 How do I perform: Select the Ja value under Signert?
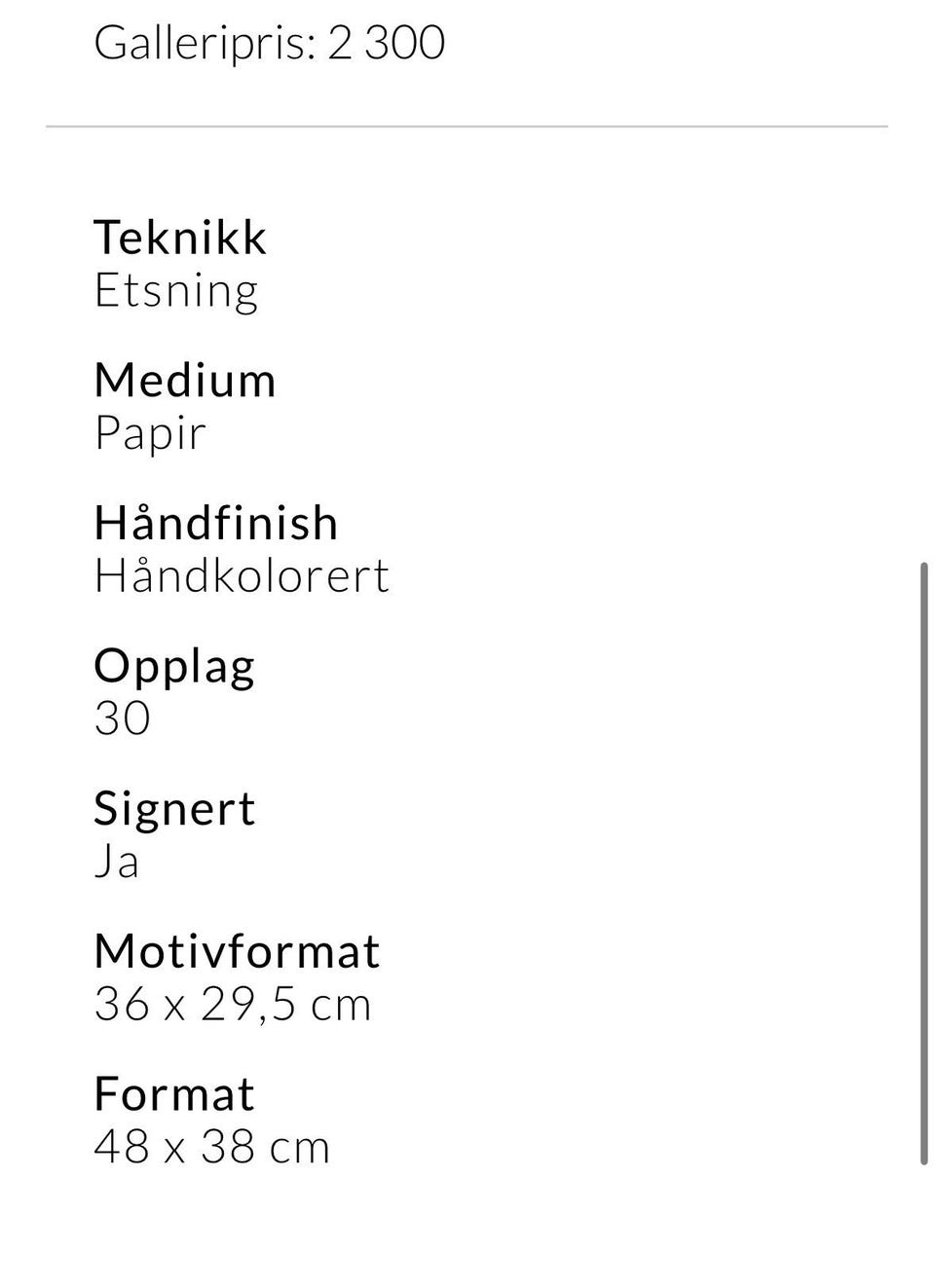116,862
